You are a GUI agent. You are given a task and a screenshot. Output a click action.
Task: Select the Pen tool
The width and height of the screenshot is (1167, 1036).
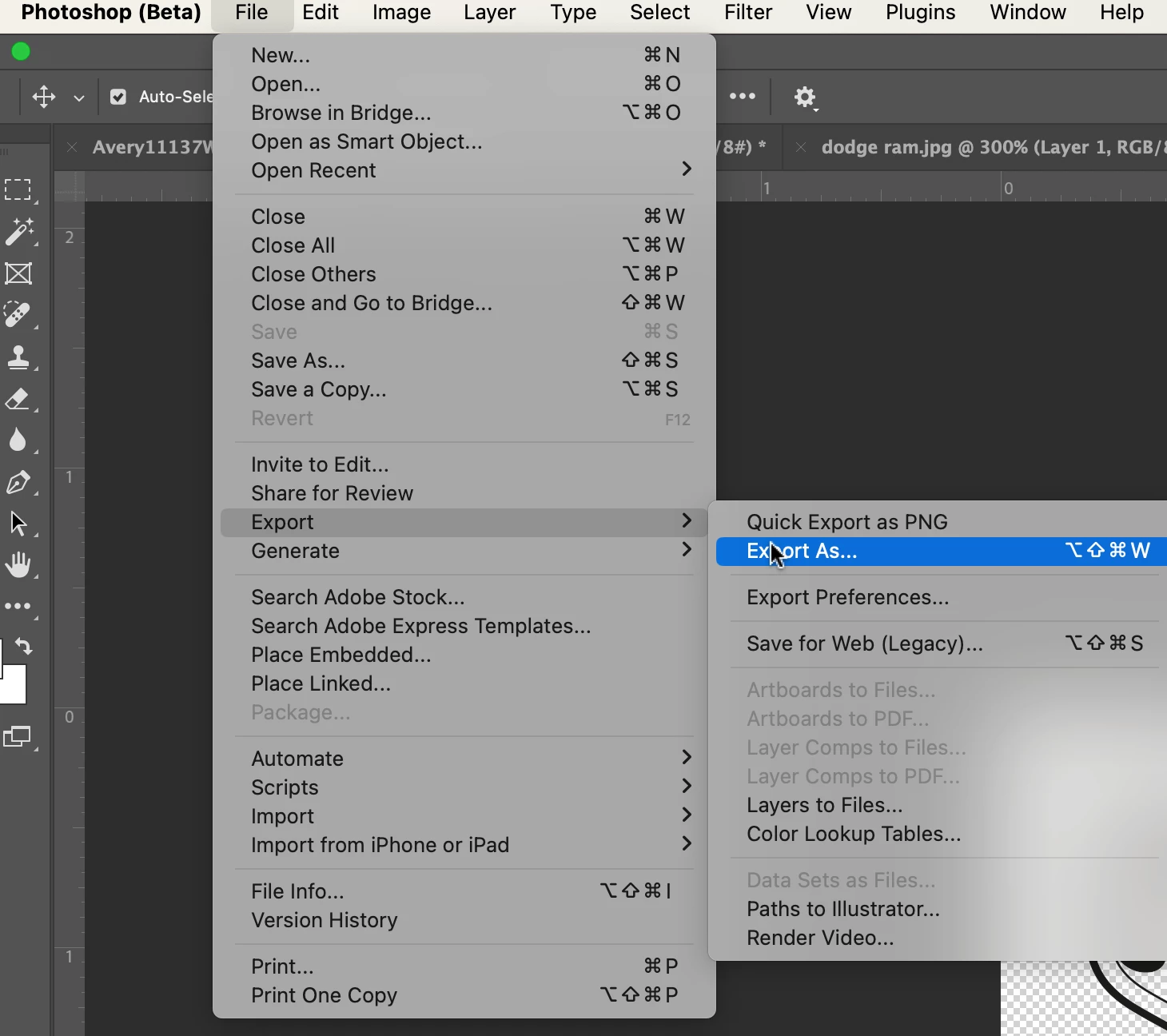[x=18, y=482]
